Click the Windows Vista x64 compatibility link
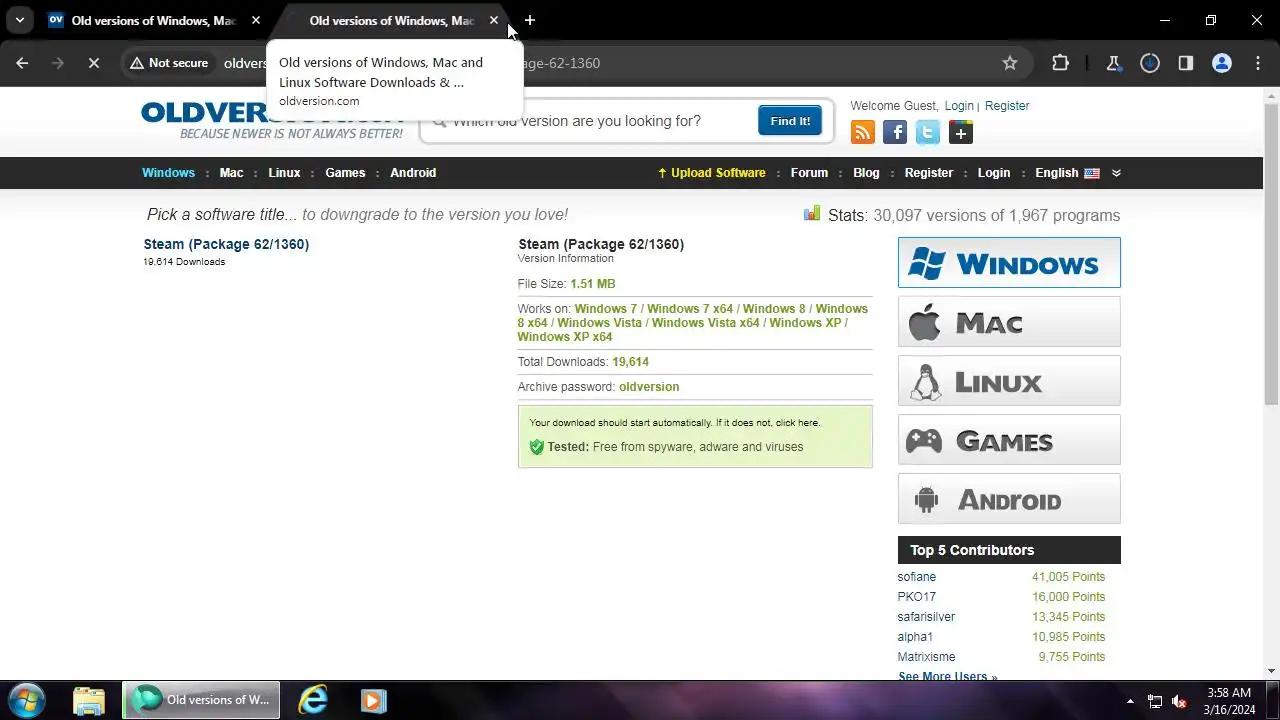The height and width of the screenshot is (720, 1280). [x=706, y=323]
